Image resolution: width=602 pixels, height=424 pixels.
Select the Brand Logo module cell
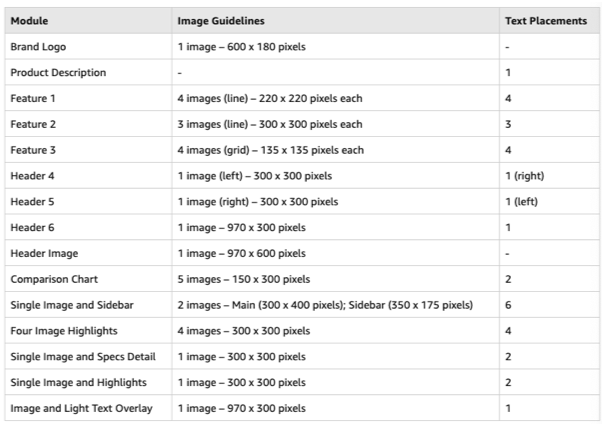88,47
